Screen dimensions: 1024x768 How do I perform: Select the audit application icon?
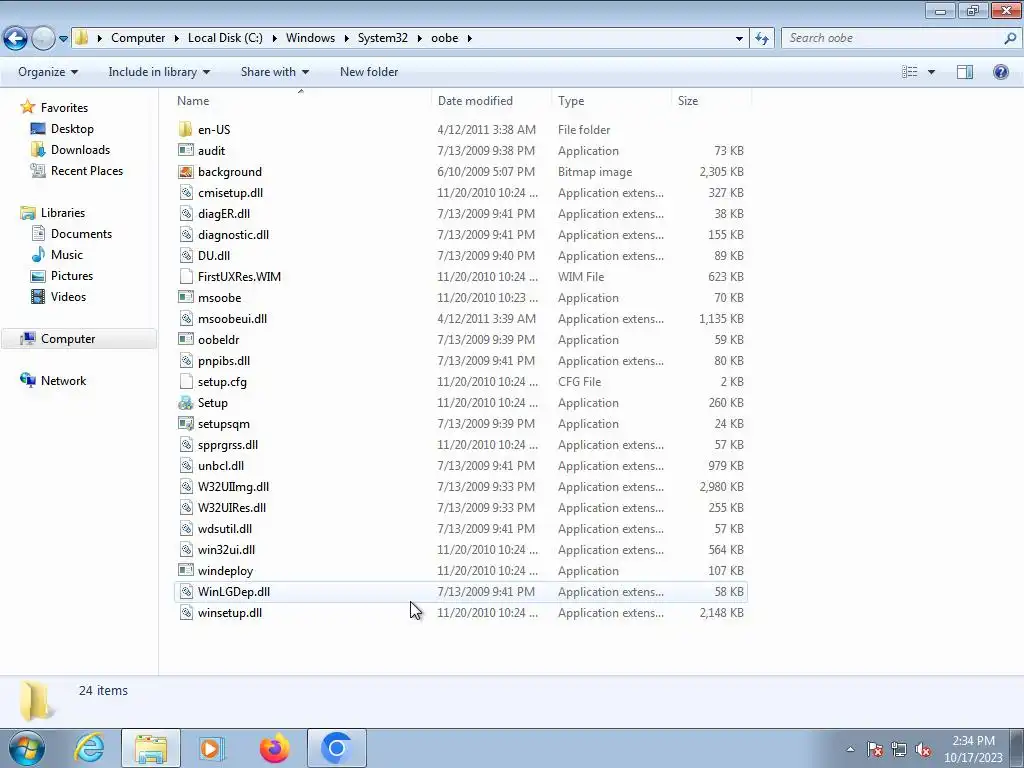tap(185, 150)
